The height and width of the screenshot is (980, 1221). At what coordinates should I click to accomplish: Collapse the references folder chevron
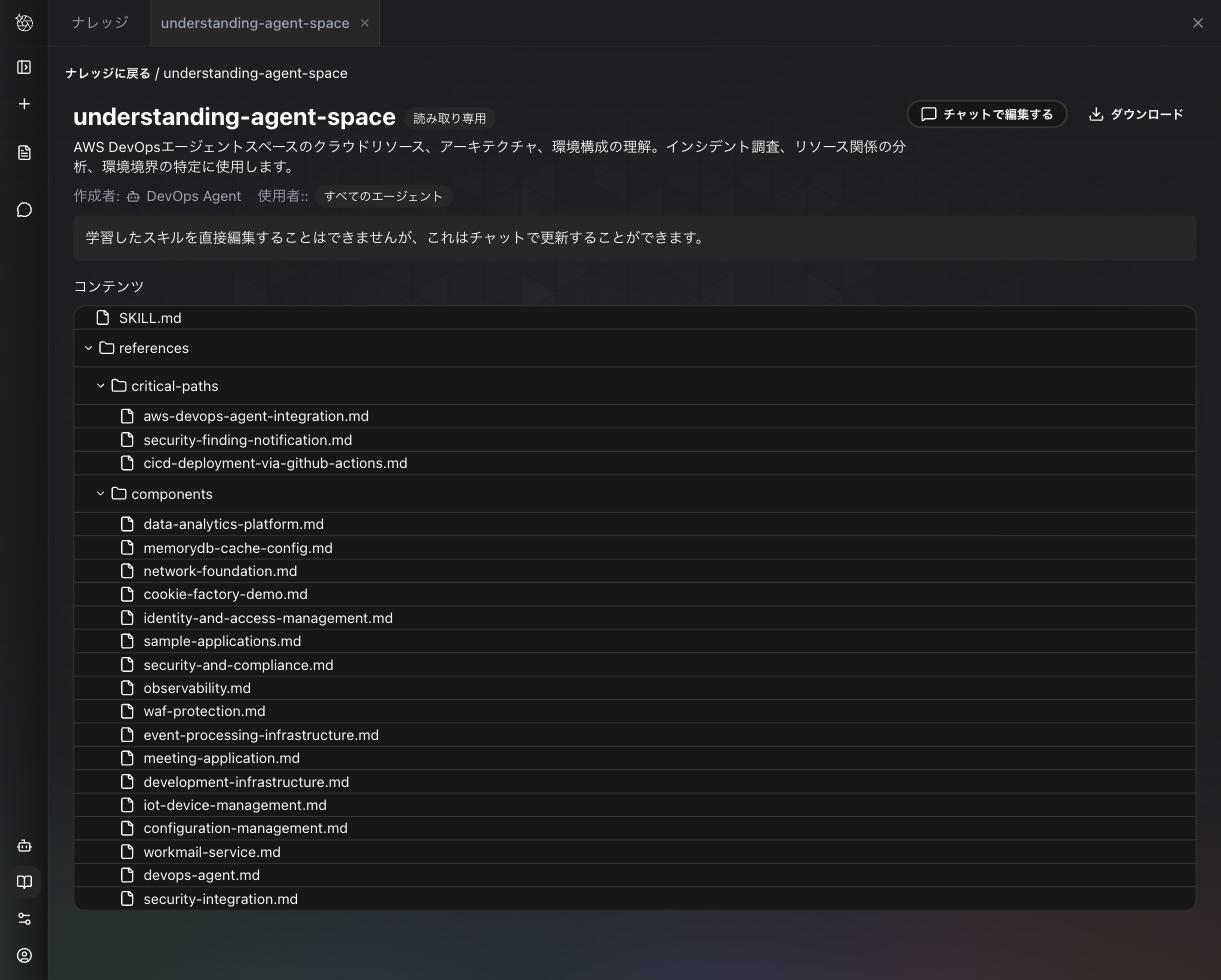88,348
